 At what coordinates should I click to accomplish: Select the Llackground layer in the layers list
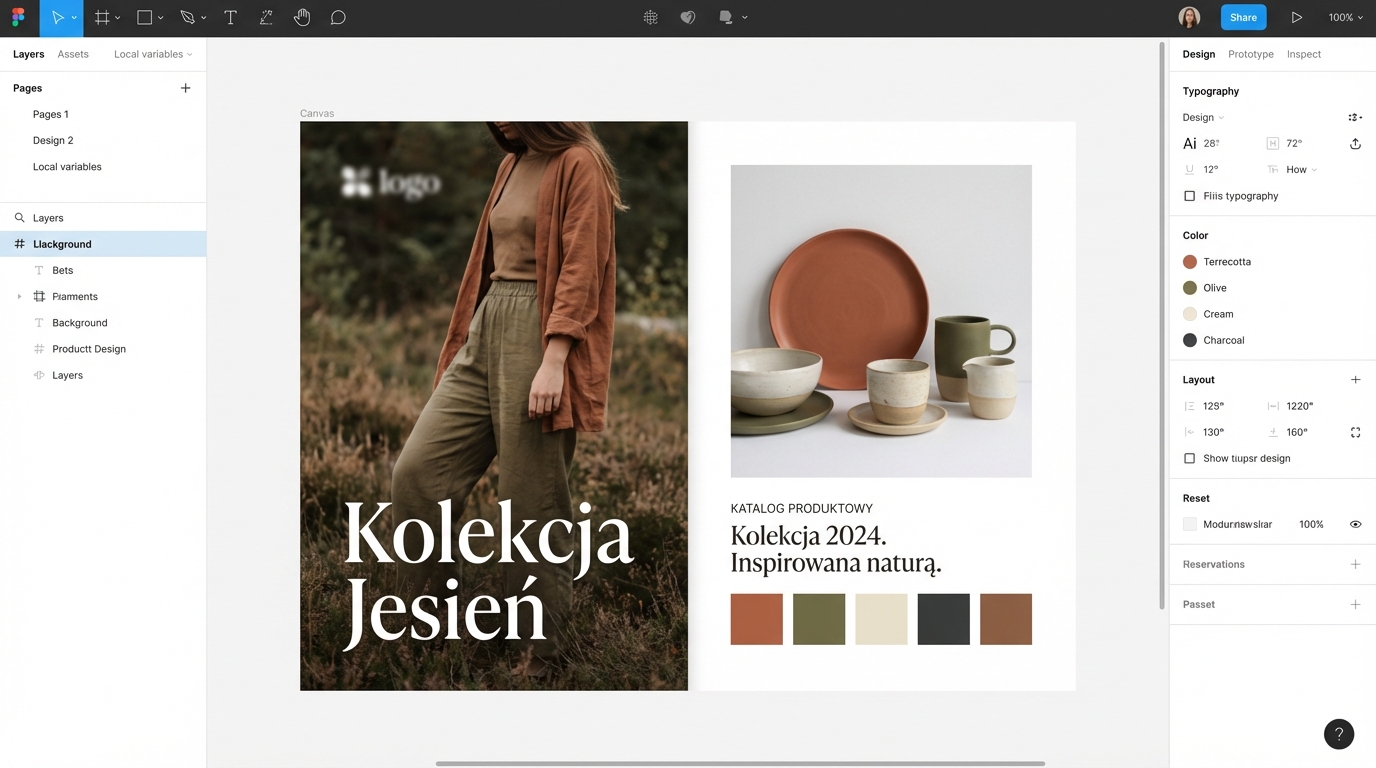tap(62, 243)
